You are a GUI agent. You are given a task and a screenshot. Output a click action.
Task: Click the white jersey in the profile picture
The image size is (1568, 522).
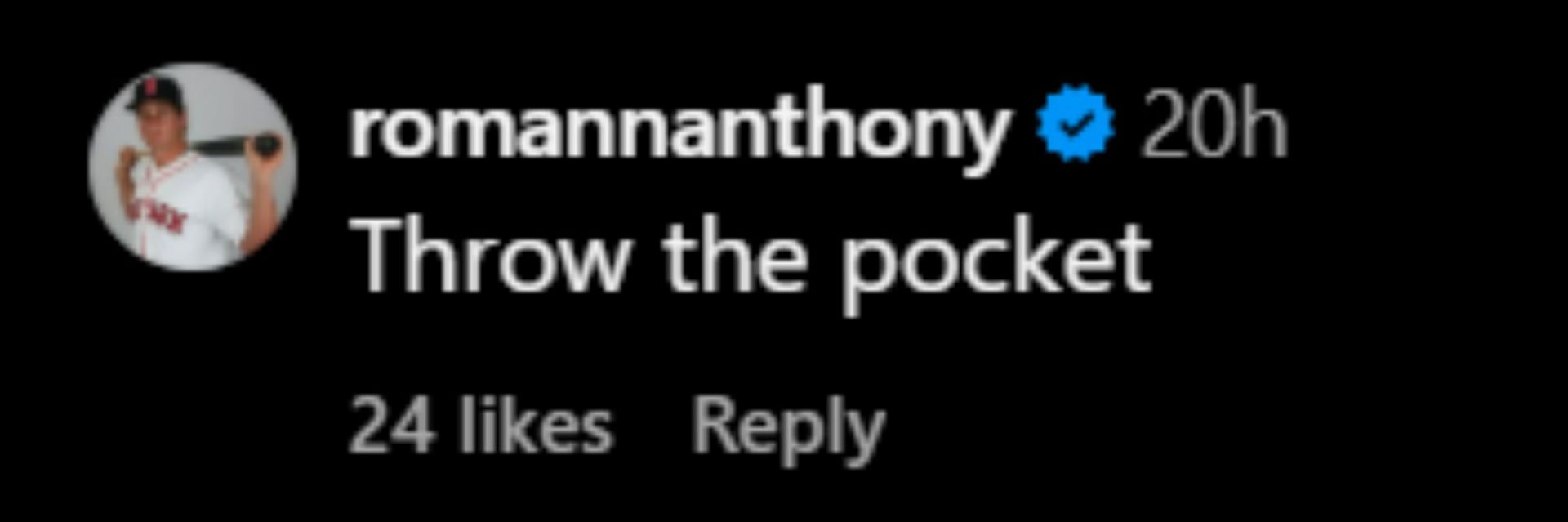pos(188,212)
